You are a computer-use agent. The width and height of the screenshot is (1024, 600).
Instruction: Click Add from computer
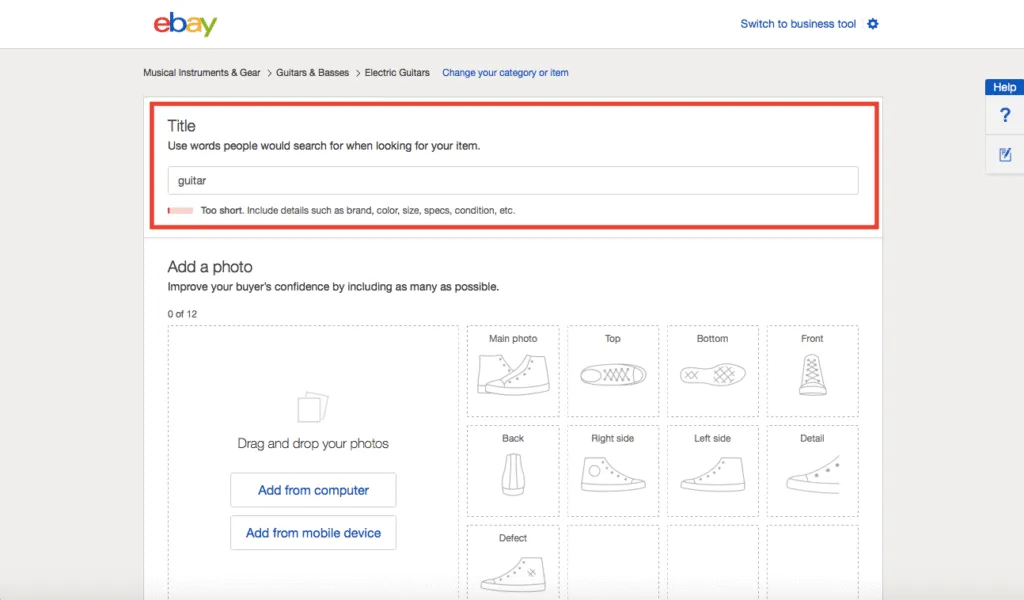click(312, 490)
